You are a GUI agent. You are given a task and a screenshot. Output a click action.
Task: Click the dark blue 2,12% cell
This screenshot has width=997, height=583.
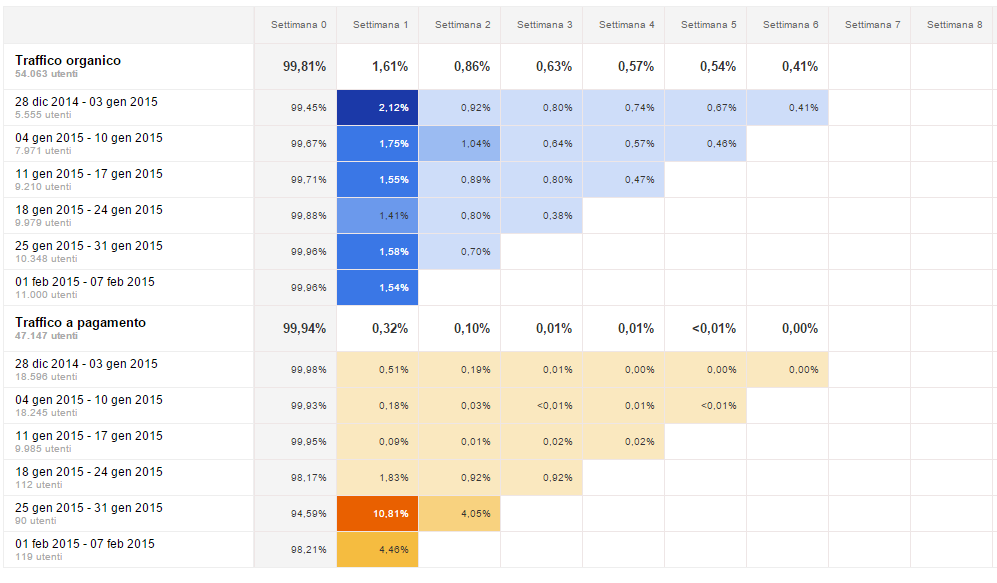tap(378, 108)
